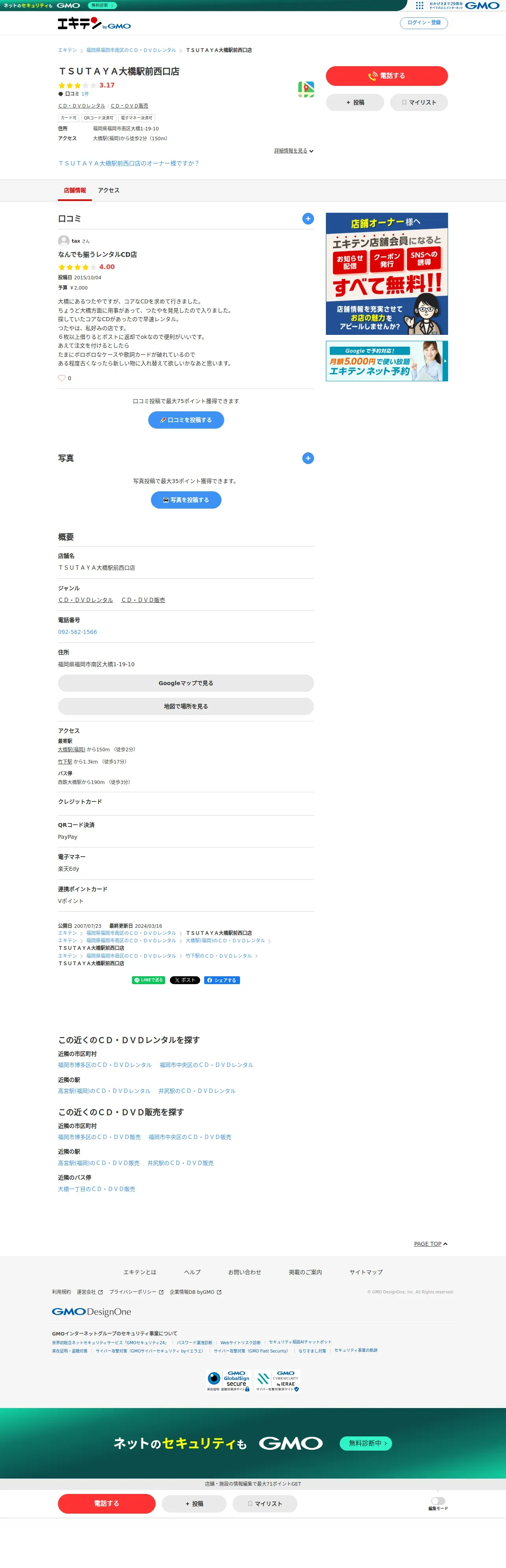Image resolution: width=506 pixels, height=1568 pixels.
Task: Open 大橋駅(福岡) nearest station link
Action: click(71, 749)
